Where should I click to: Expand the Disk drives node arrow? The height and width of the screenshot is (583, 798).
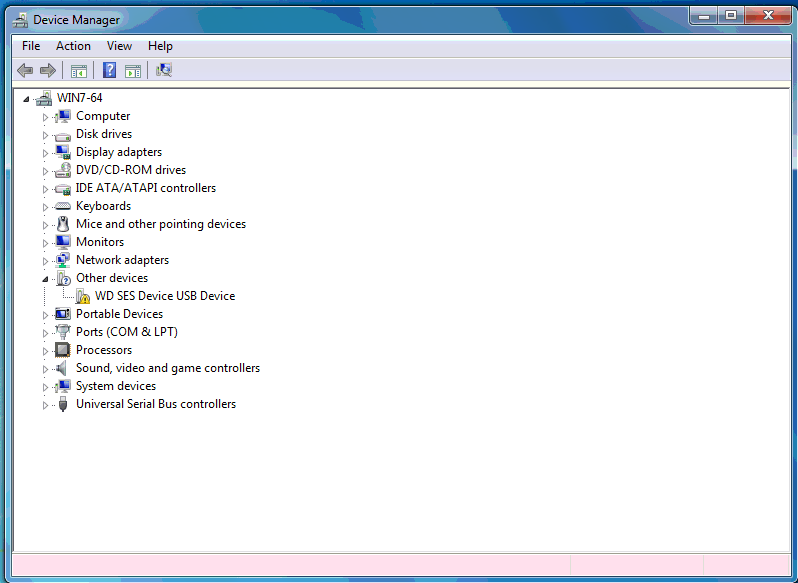coord(45,135)
